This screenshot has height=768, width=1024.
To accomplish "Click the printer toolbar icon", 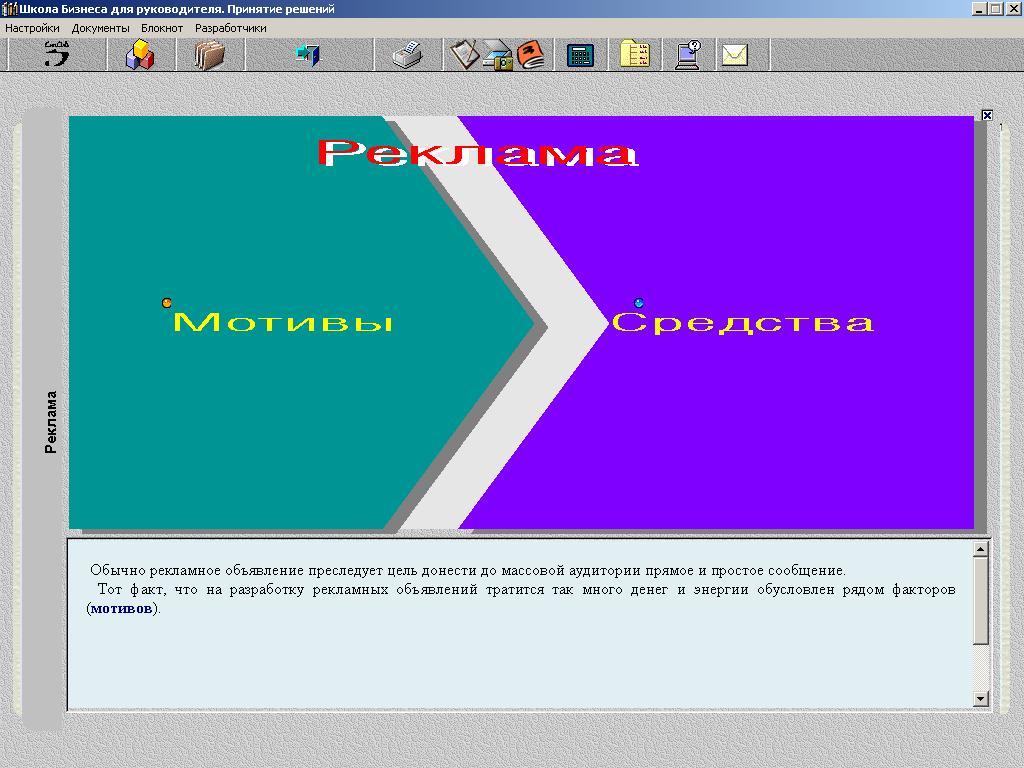I will pyautogui.click(x=408, y=54).
